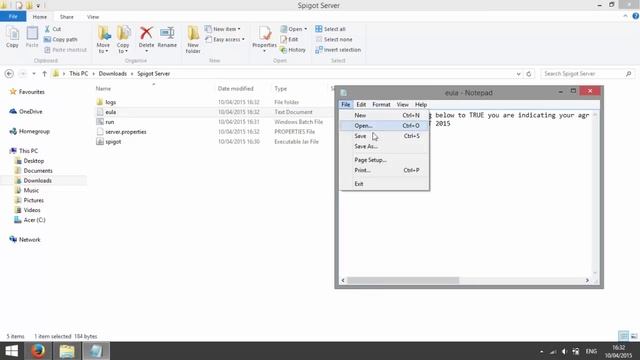Choose Exit in Notepad File menu
The image size is (640, 360).
(x=384, y=184)
